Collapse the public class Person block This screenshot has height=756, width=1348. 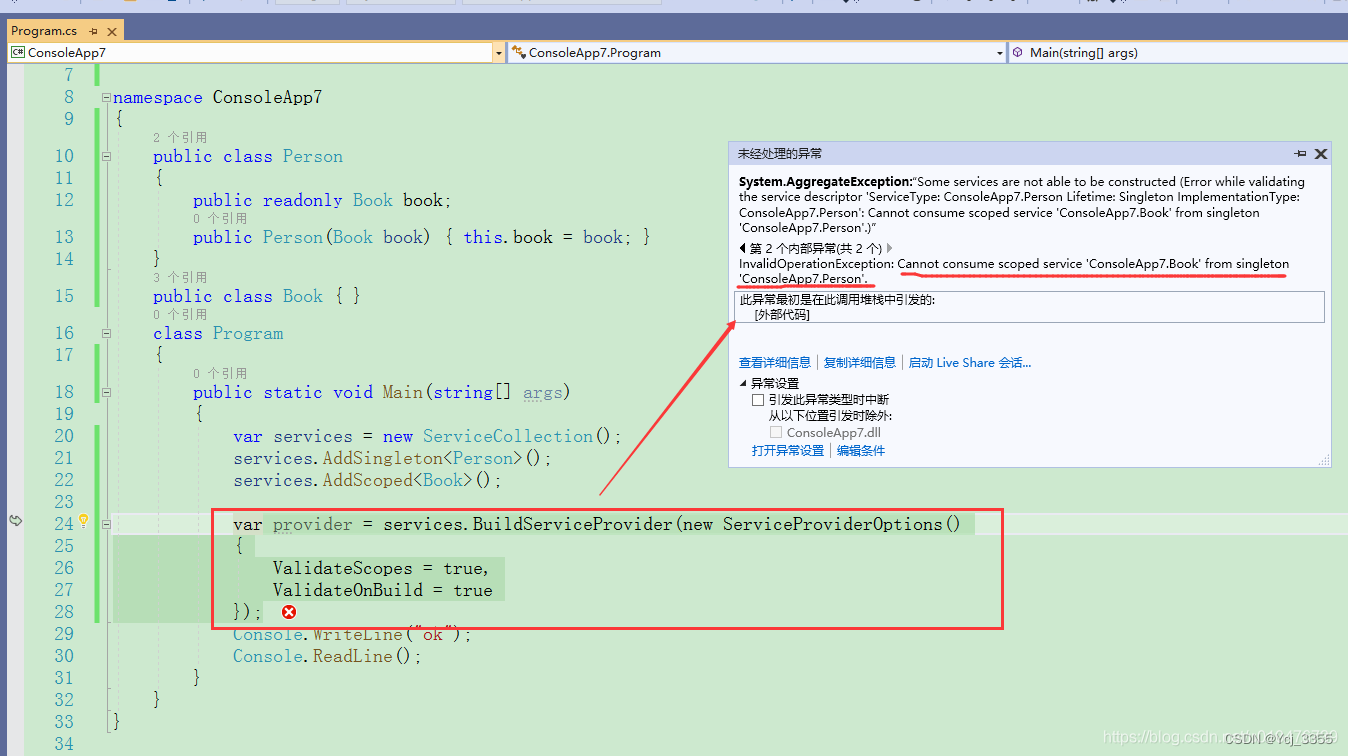pyautogui.click(x=106, y=156)
